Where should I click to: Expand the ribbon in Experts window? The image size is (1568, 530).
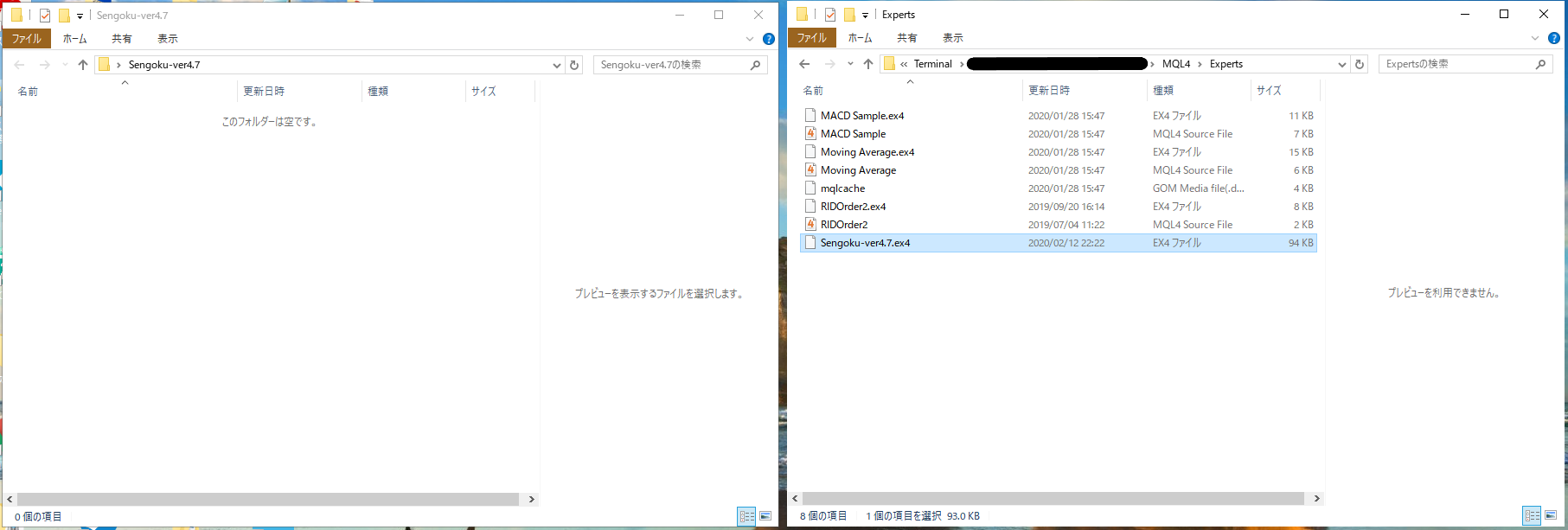tap(1535, 38)
